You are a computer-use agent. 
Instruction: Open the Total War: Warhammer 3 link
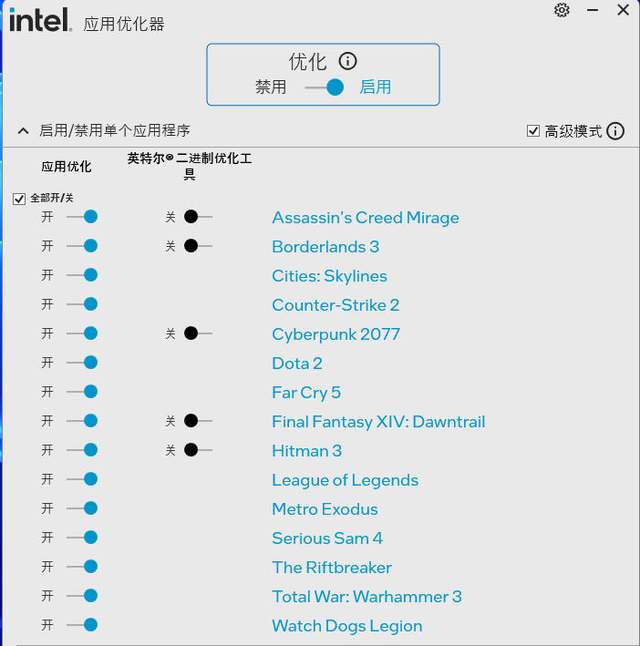367,597
